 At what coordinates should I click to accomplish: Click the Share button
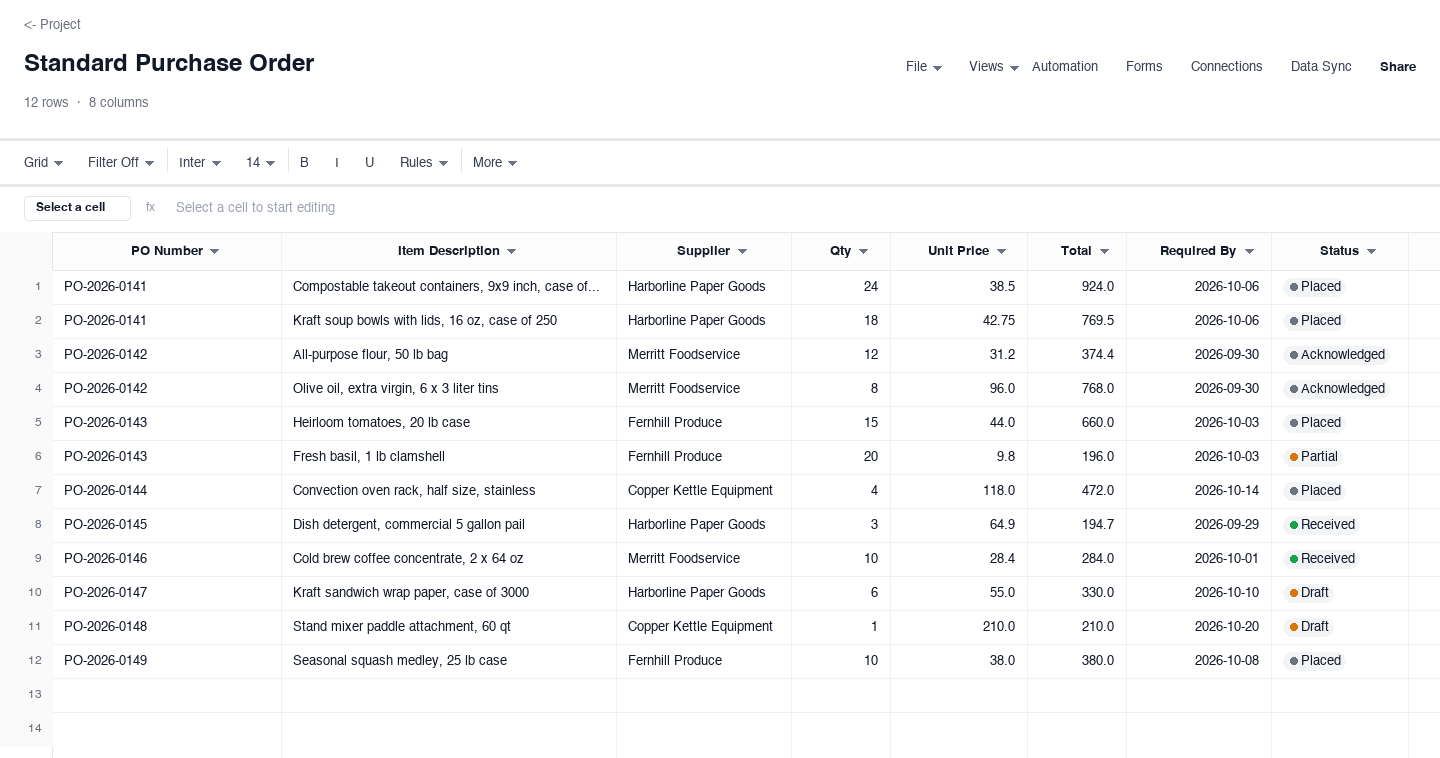(1398, 67)
